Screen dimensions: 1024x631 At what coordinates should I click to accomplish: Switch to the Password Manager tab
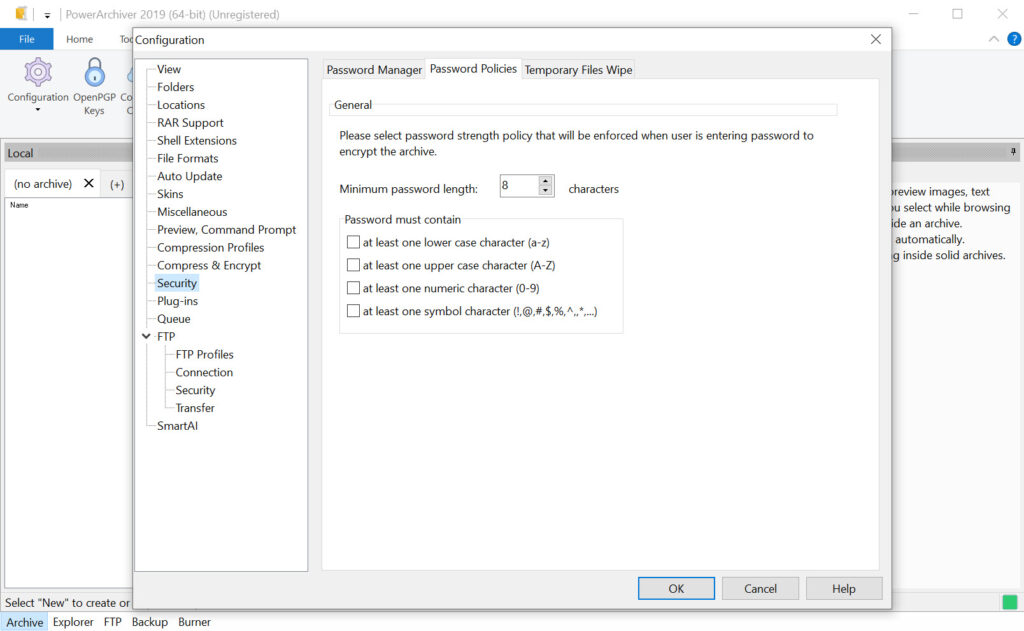pyautogui.click(x=374, y=70)
